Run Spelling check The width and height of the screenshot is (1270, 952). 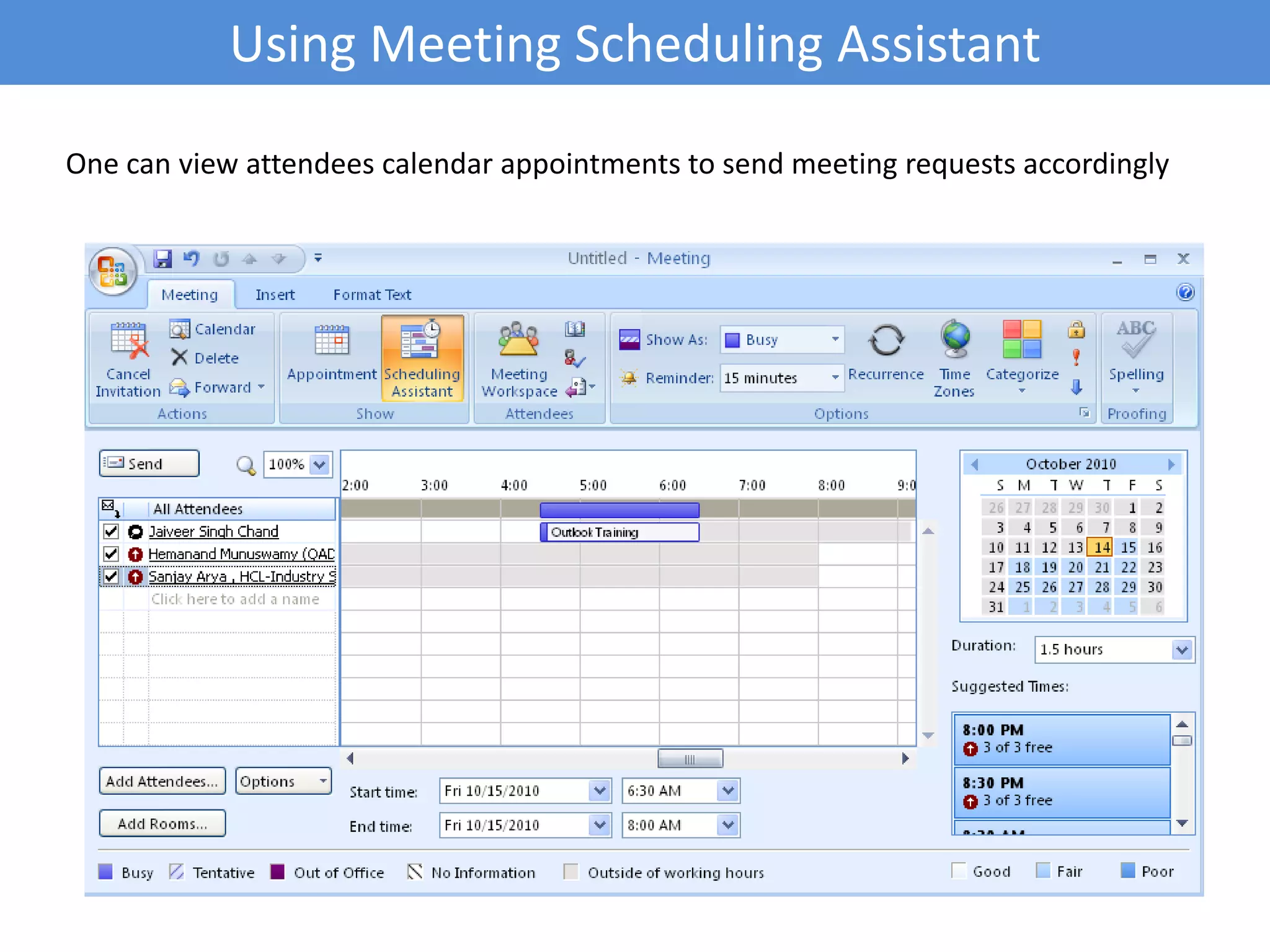click(x=1136, y=356)
